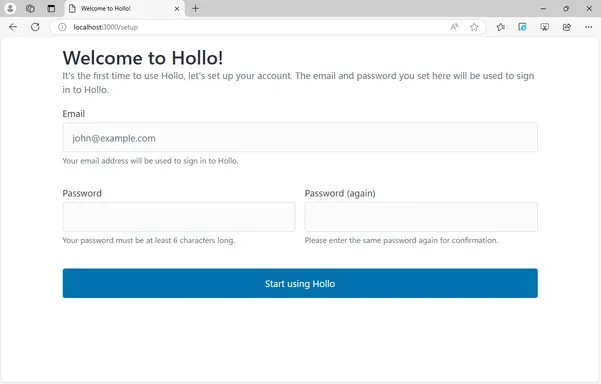Focus the Password (again) field

pyautogui.click(x=421, y=217)
